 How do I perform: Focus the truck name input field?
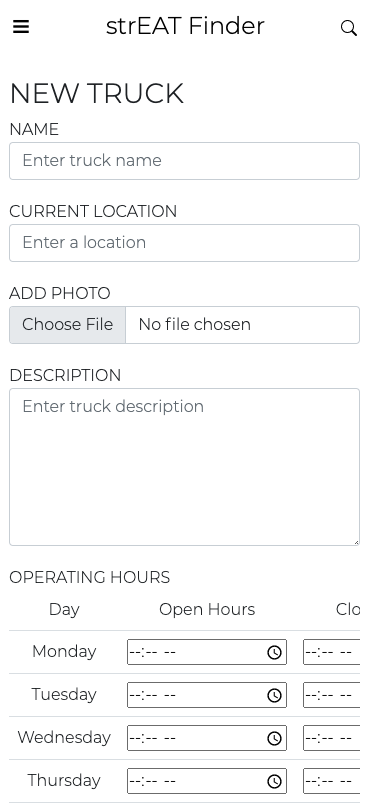(184, 161)
